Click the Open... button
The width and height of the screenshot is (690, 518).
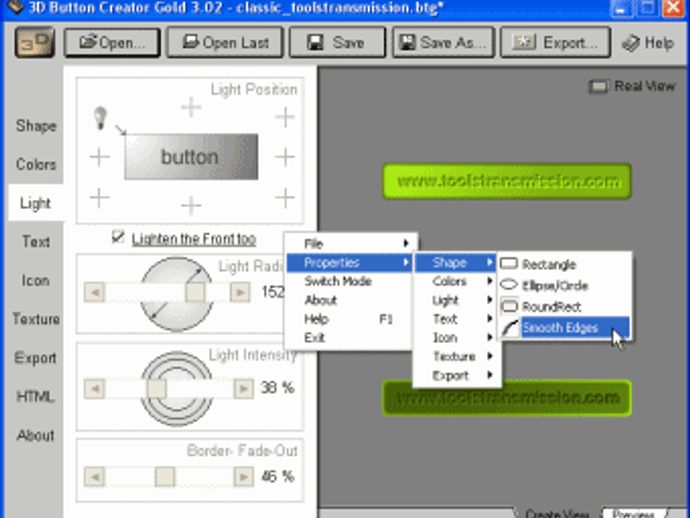point(112,43)
